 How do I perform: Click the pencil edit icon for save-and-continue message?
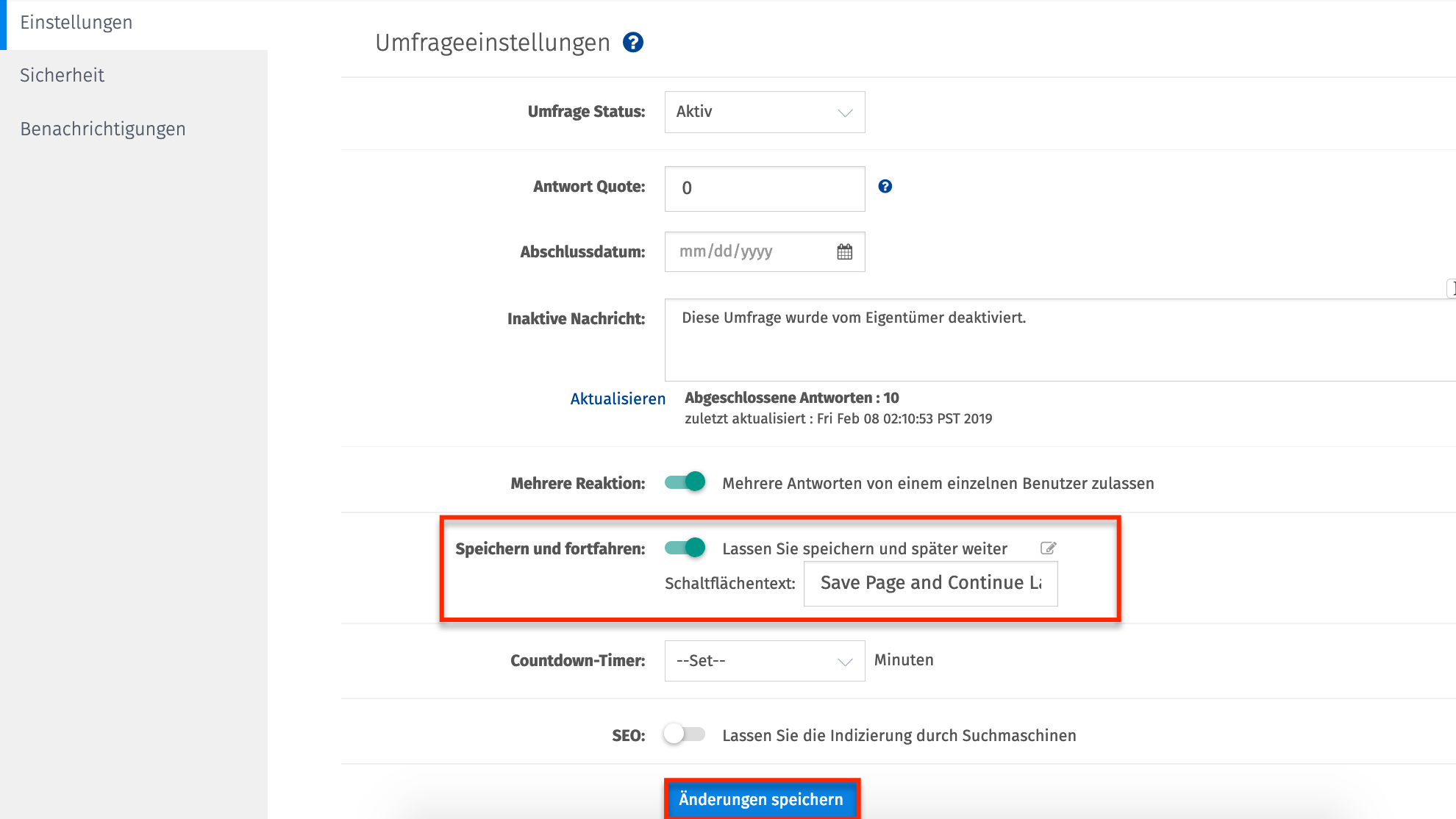click(x=1048, y=548)
